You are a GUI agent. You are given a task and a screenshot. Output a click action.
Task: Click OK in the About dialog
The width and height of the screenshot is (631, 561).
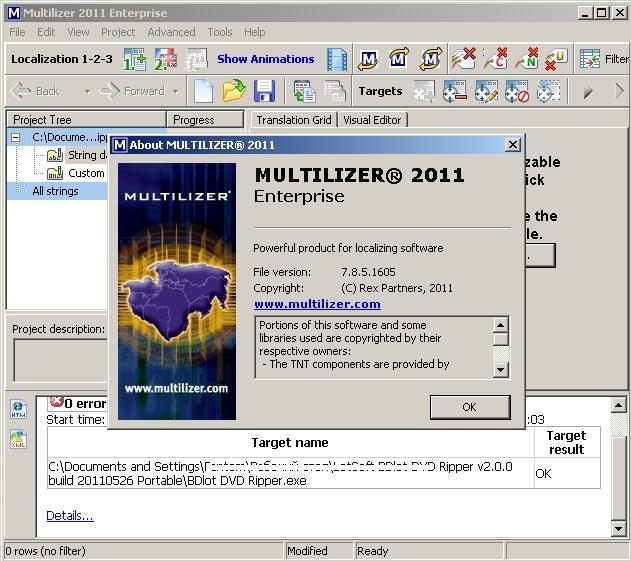[470, 407]
